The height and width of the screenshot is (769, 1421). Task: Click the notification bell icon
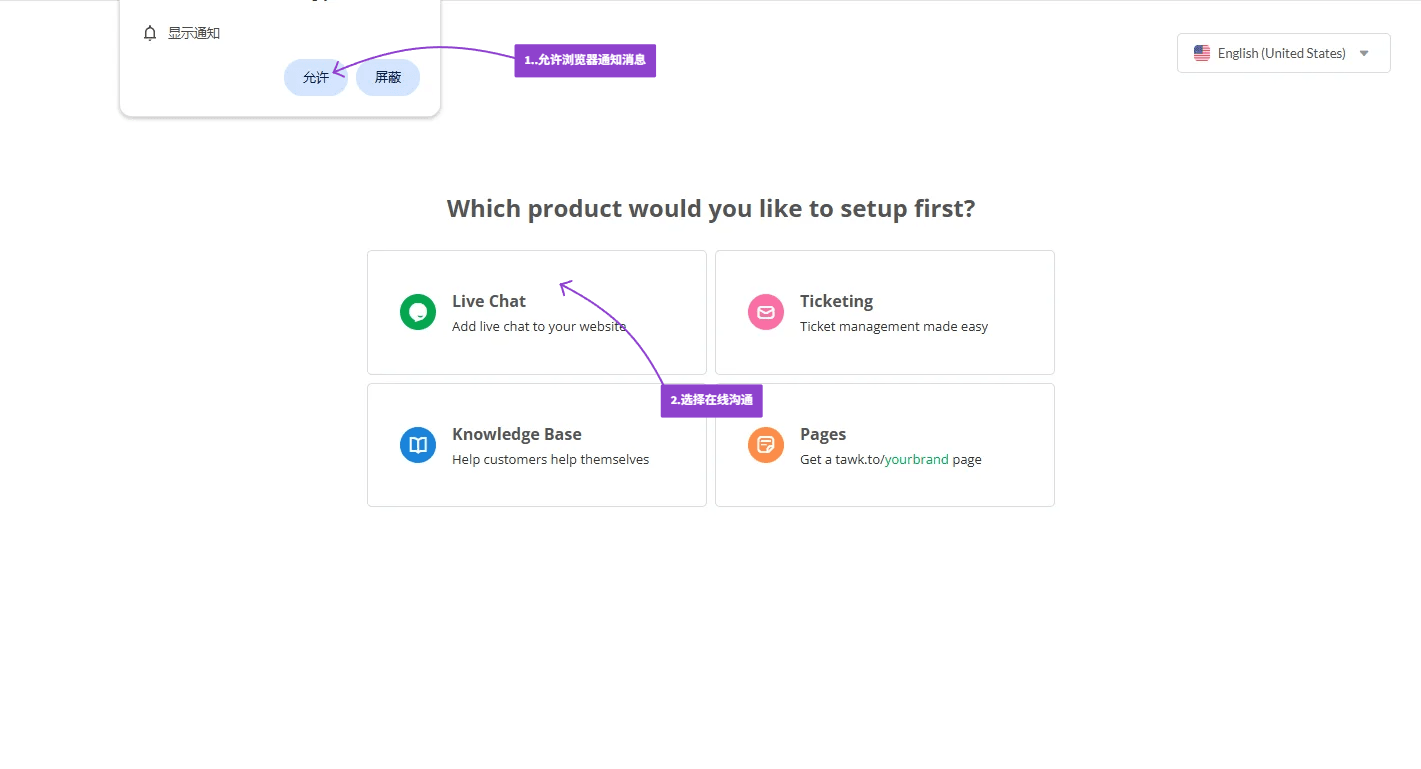[x=150, y=33]
